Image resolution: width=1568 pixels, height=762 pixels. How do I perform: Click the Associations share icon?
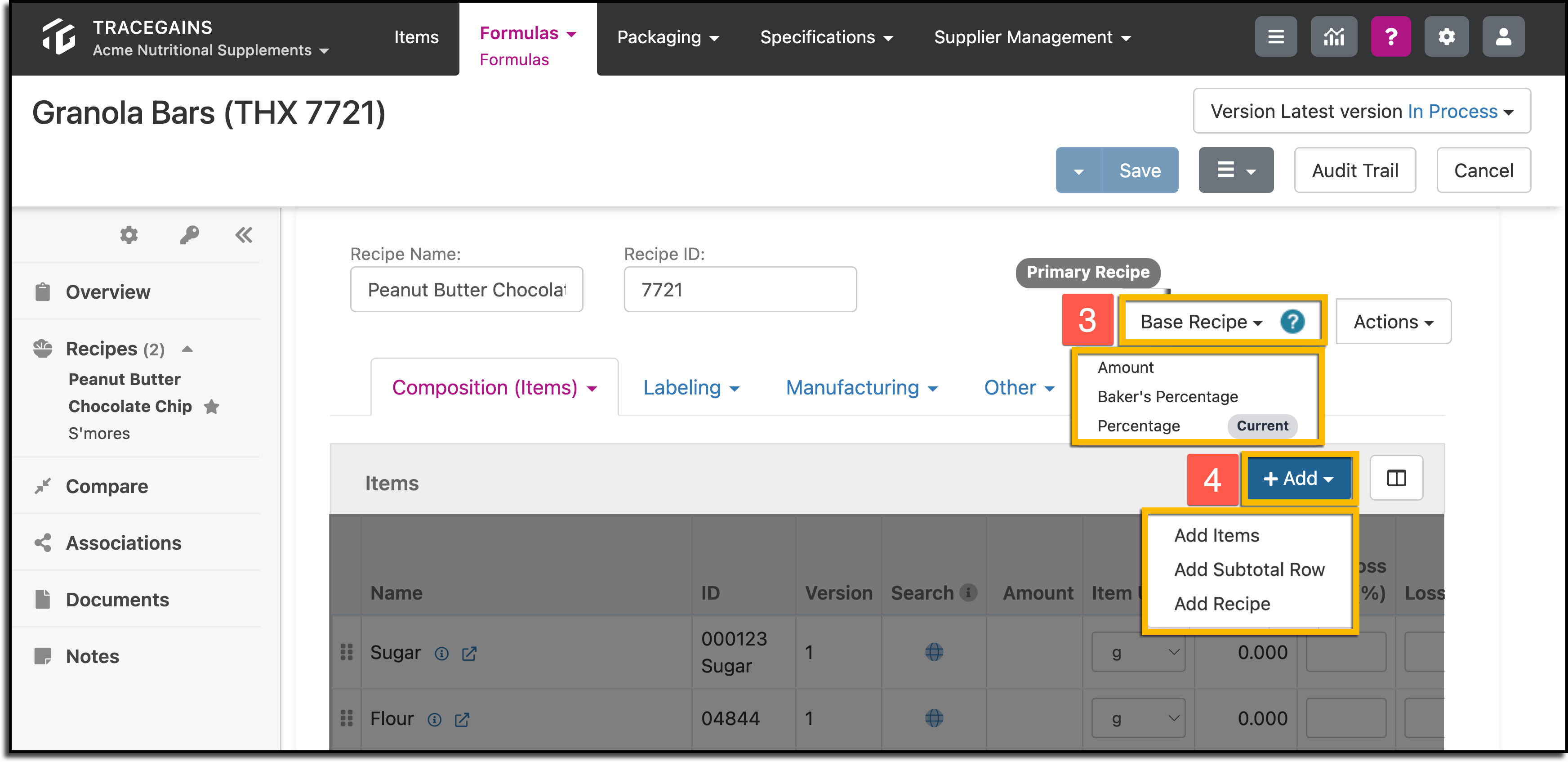pos(43,543)
